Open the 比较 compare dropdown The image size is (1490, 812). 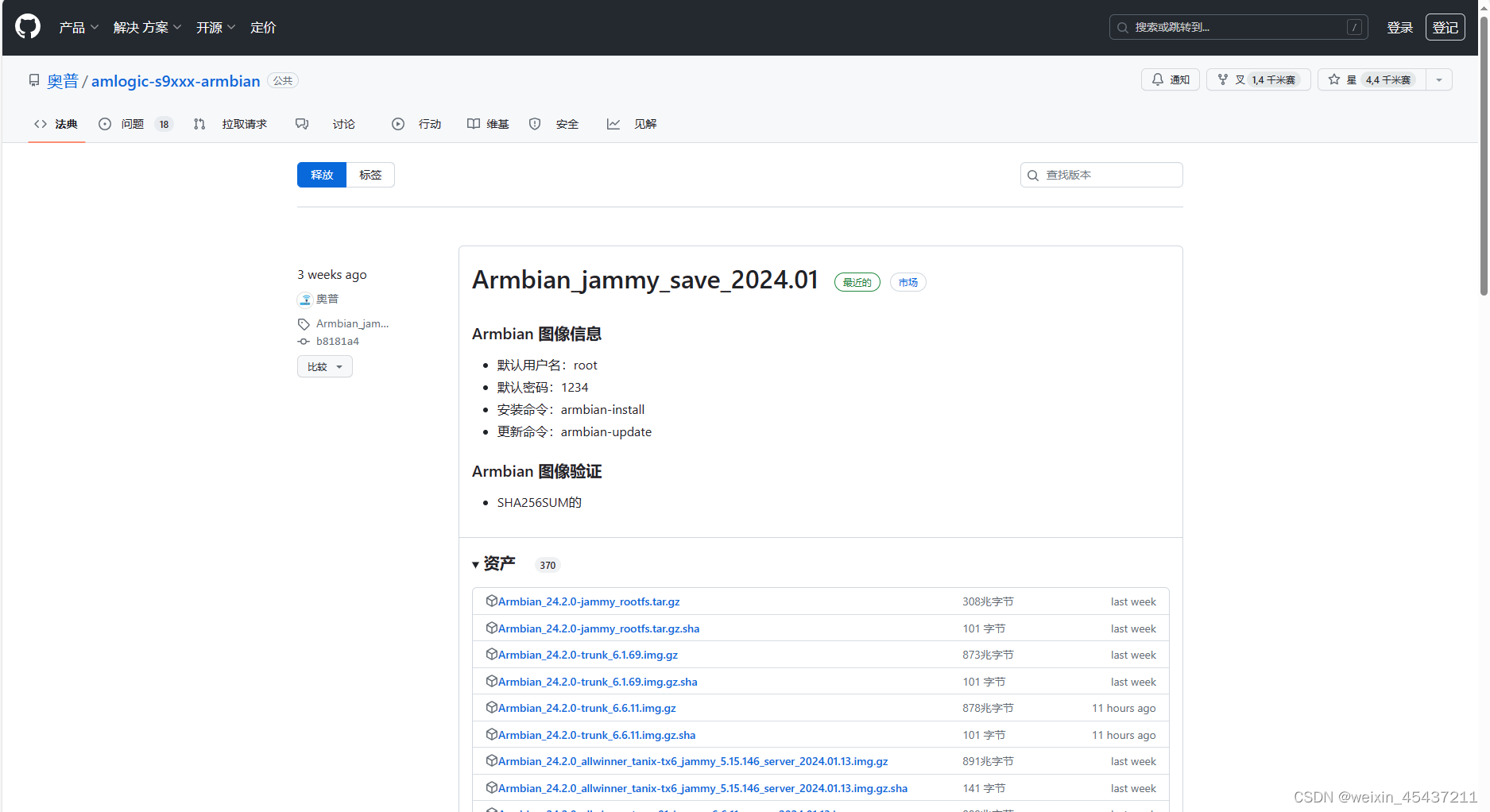coord(325,366)
